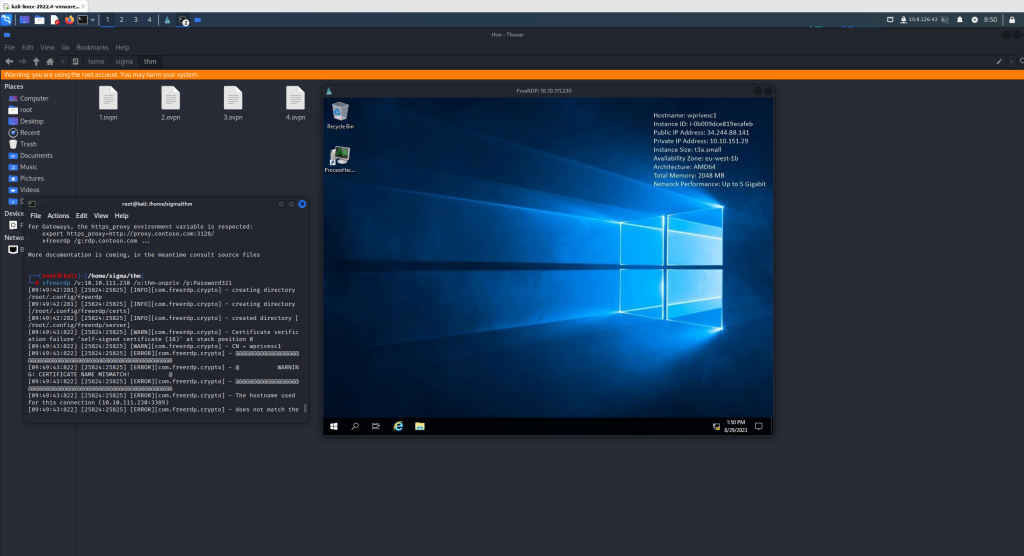
Task: Open Windows Start menu in FreeRDP
Action: pyautogui.click(x=334, y=427)
